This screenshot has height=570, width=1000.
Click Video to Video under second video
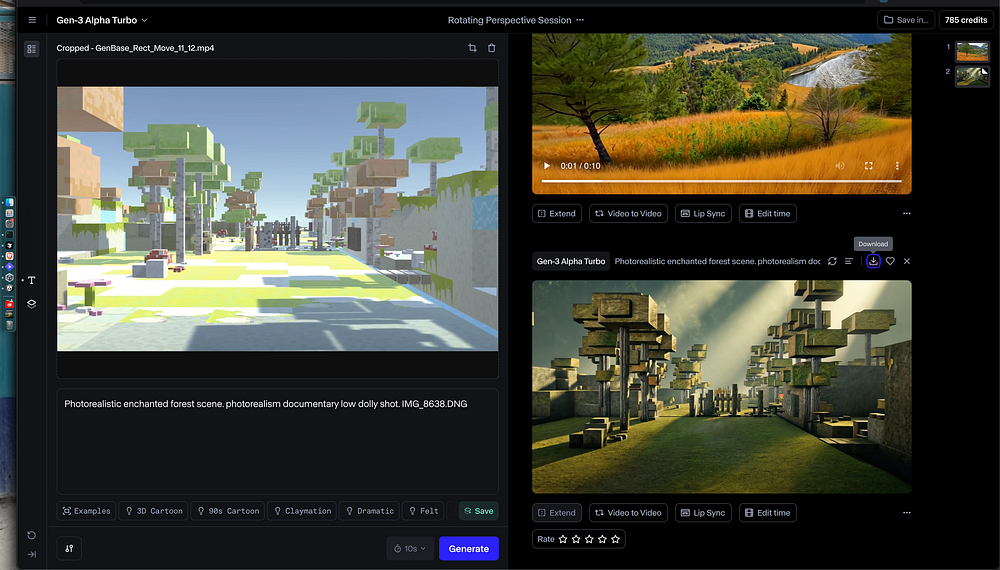[x=628, y=513]
